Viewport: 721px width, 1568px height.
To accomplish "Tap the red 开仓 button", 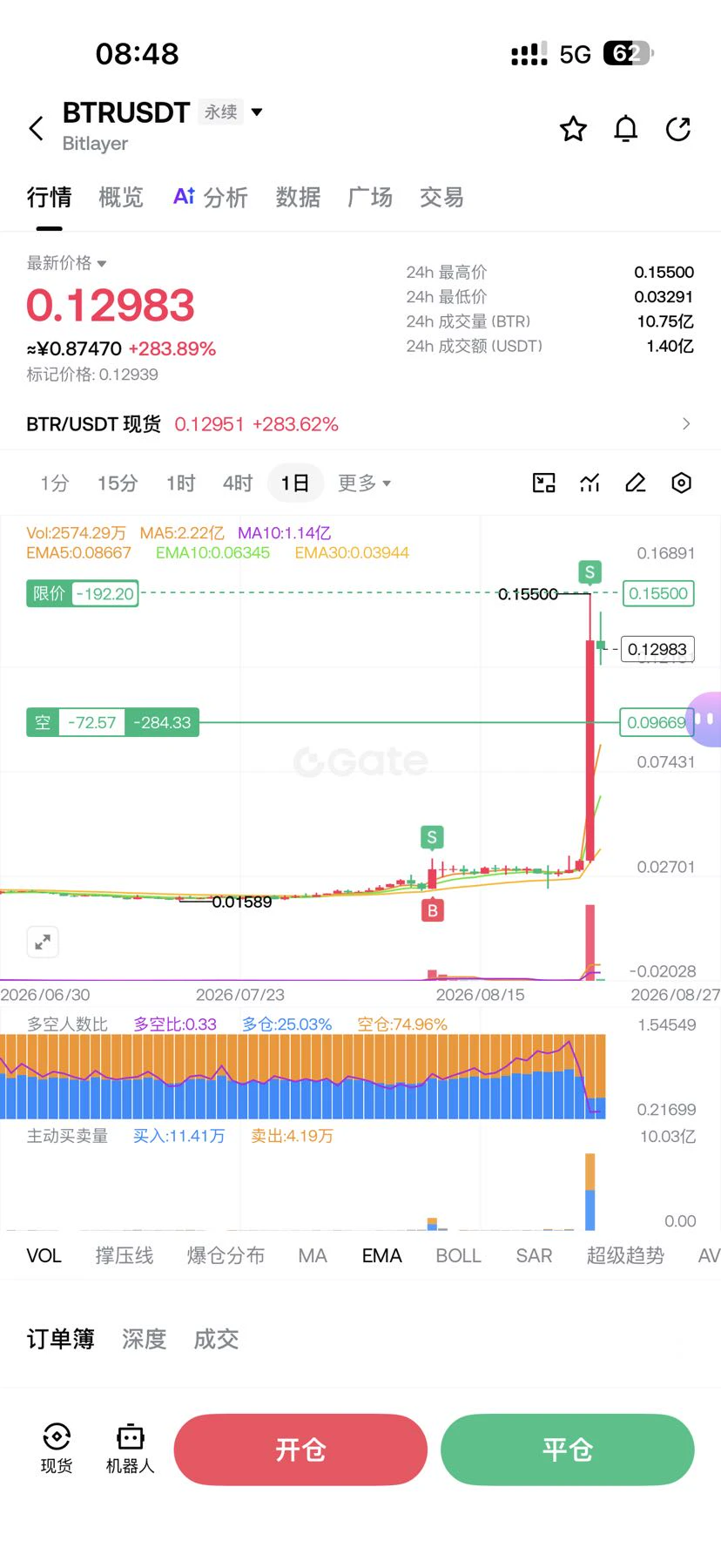I will pos(300,1450).
